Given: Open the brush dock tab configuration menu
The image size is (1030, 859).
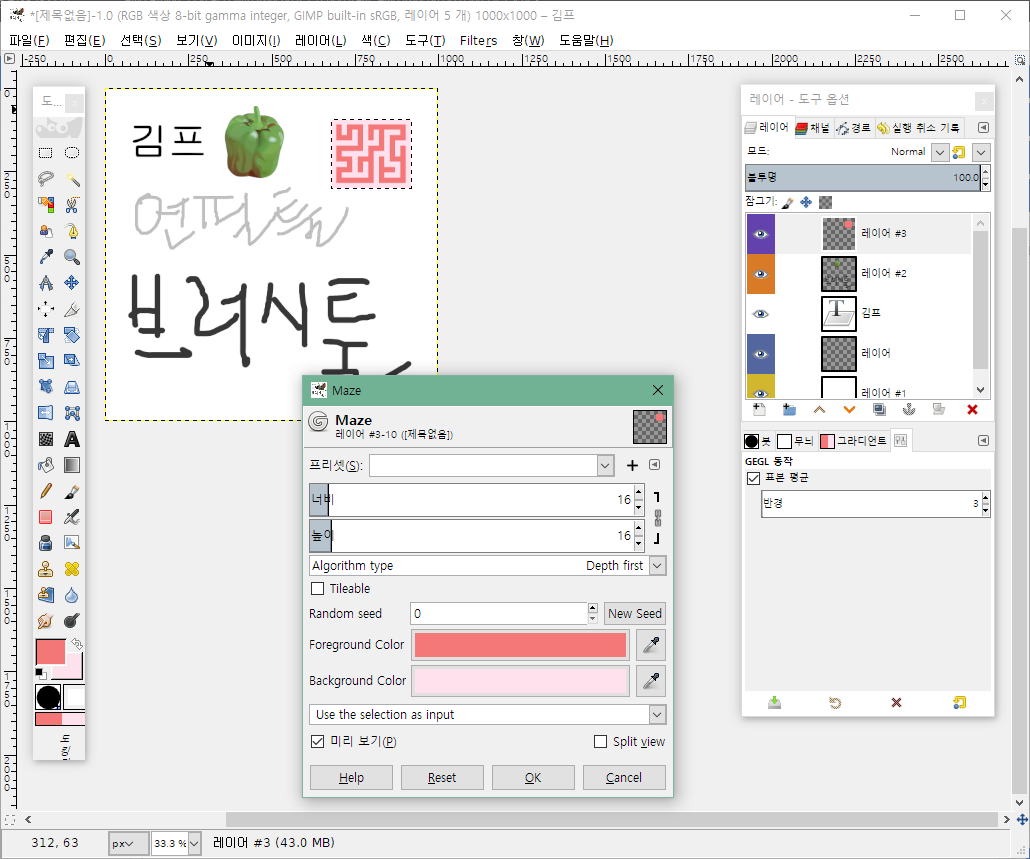Looking at the screenshot, I should [x=983, y=441].
